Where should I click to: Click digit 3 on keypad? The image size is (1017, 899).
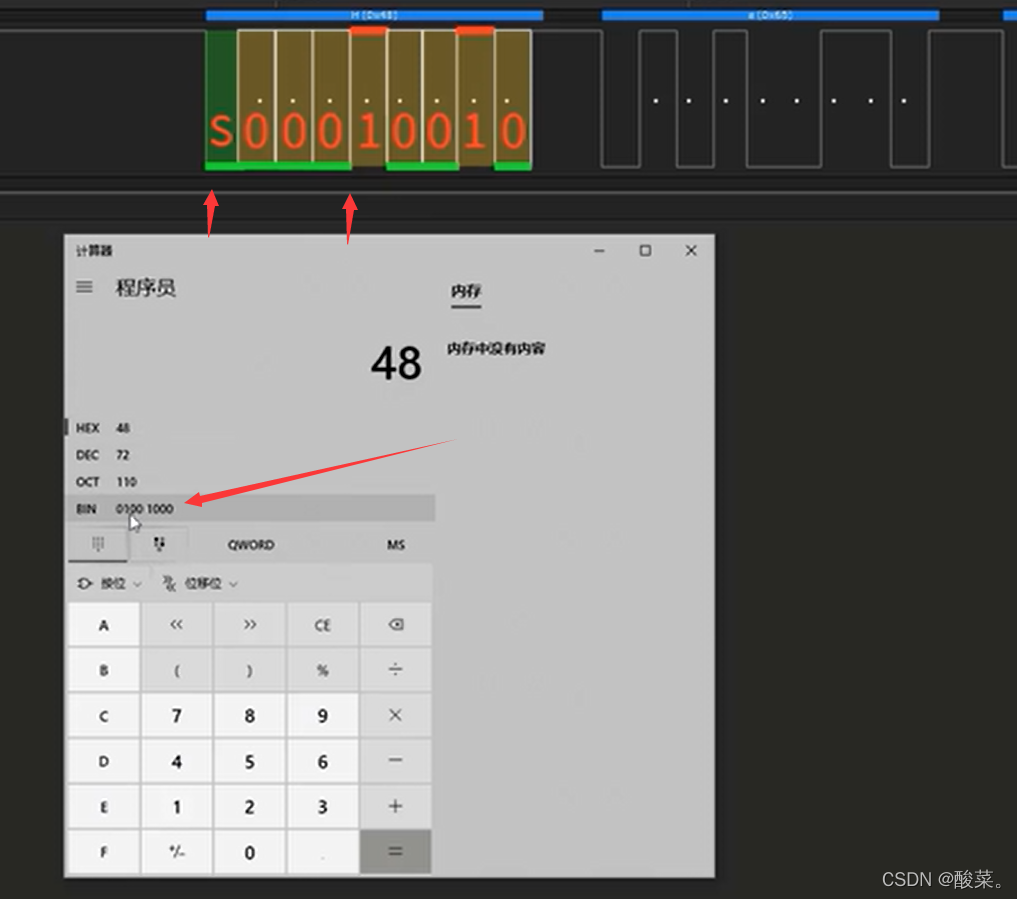click(322, 806)
